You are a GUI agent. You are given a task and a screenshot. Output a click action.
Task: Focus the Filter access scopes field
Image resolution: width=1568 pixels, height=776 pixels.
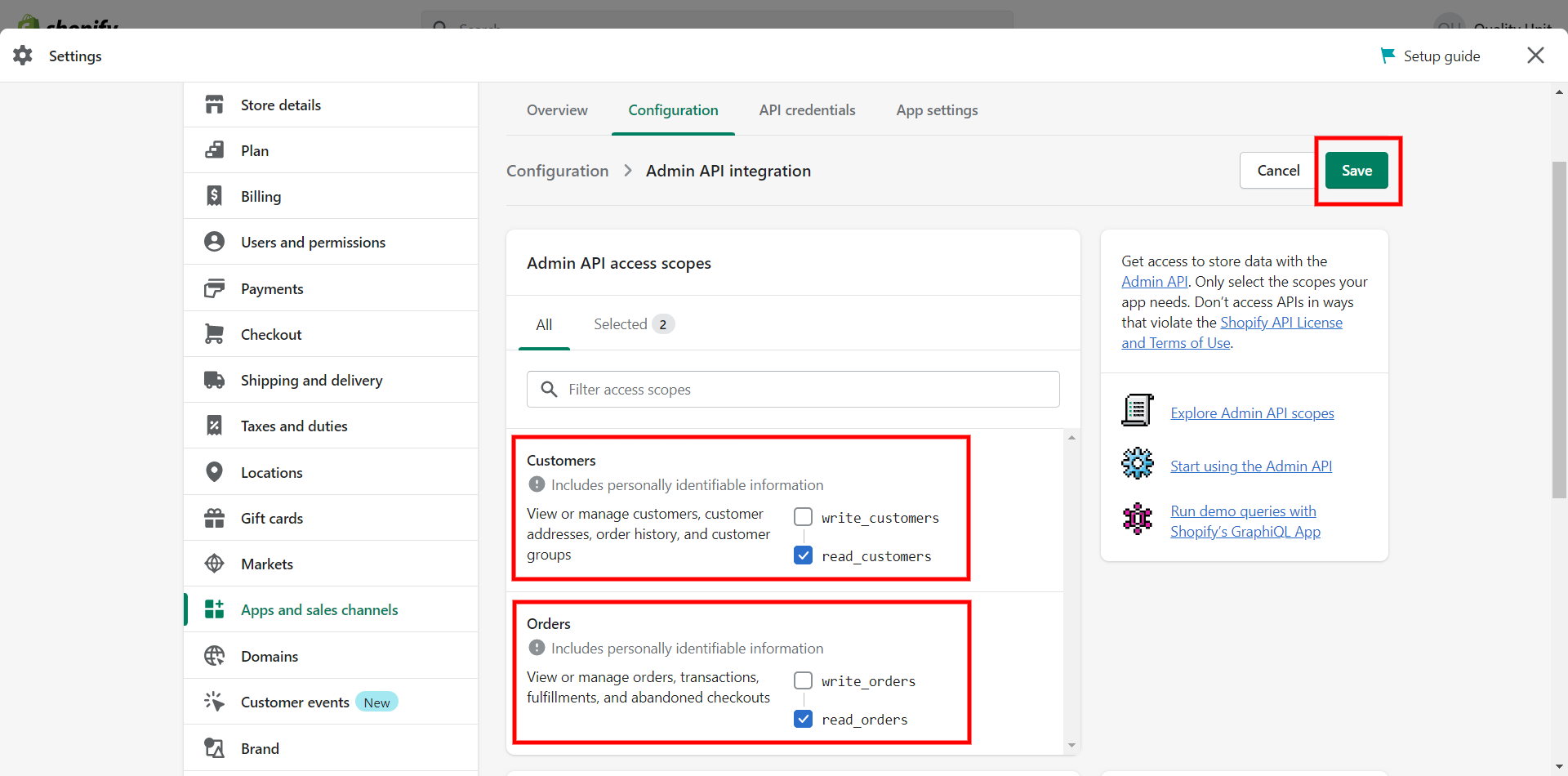pos(793,390)
